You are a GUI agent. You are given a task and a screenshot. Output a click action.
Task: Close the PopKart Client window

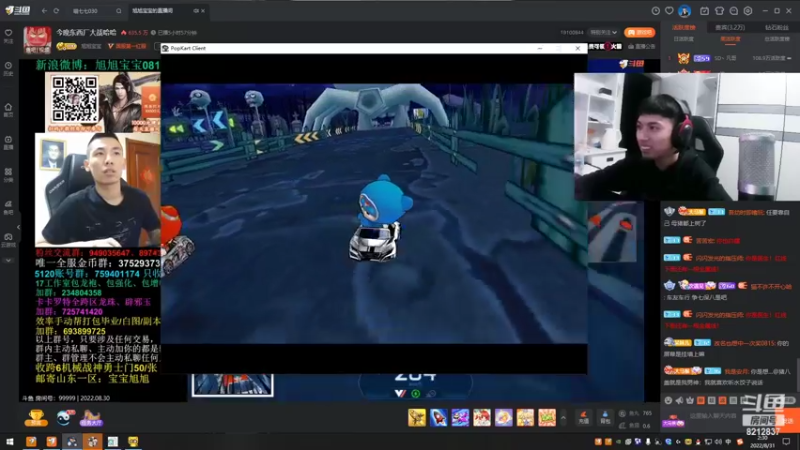tap(578, 48)
